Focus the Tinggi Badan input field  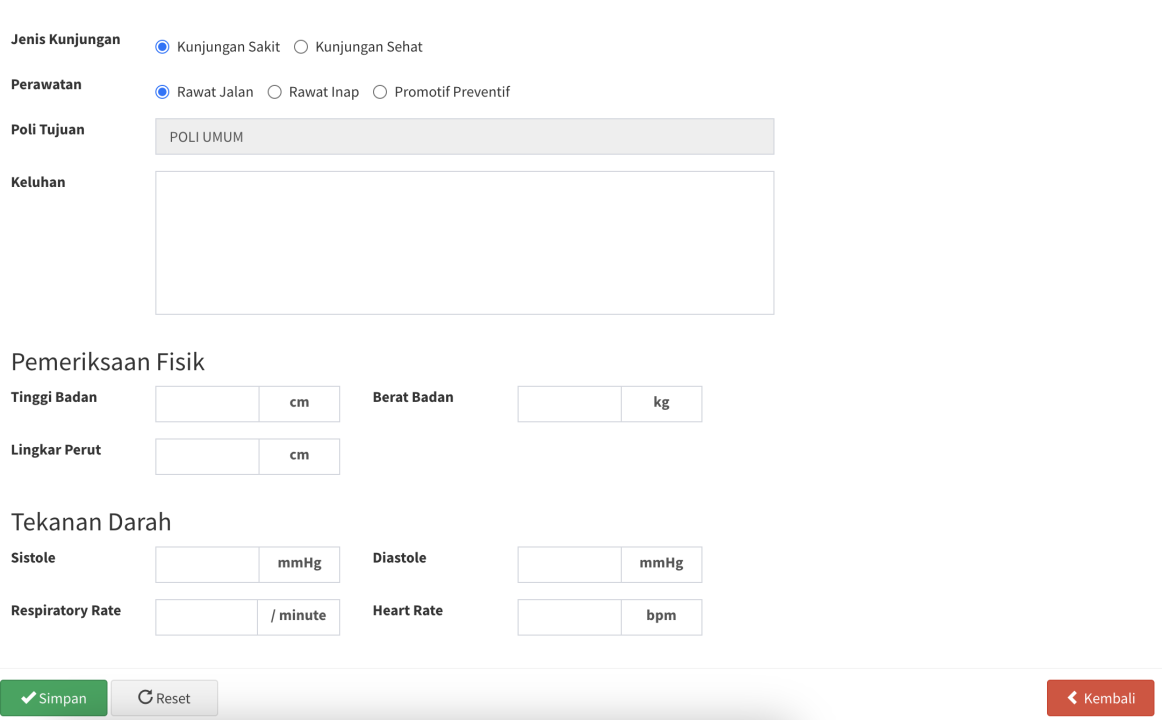pos(207,404)
